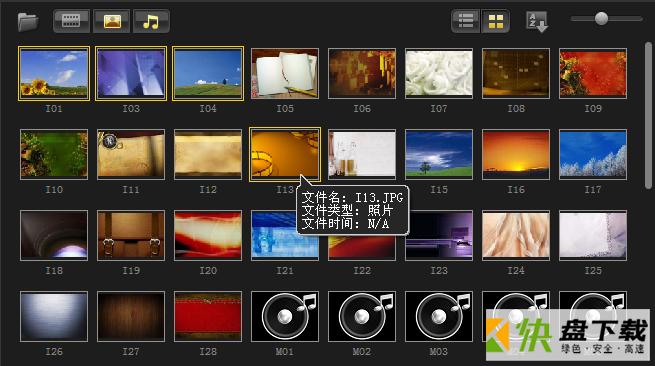Select the I27 dark wood thumbnail
655x366 pixels.
click(x=131, y=317)
